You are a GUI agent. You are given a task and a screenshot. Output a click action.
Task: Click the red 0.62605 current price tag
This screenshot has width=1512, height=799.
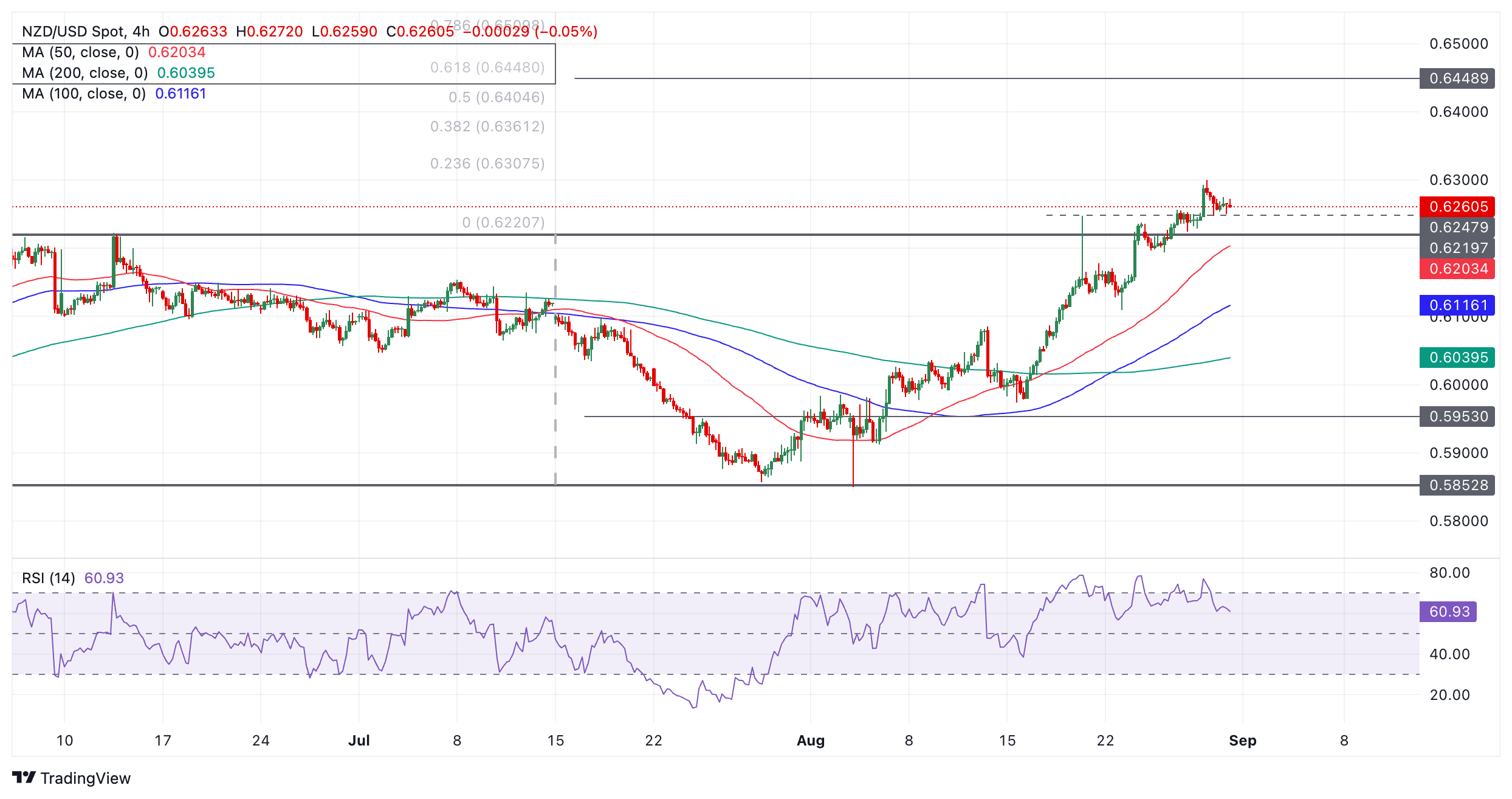click(1457, 207)
